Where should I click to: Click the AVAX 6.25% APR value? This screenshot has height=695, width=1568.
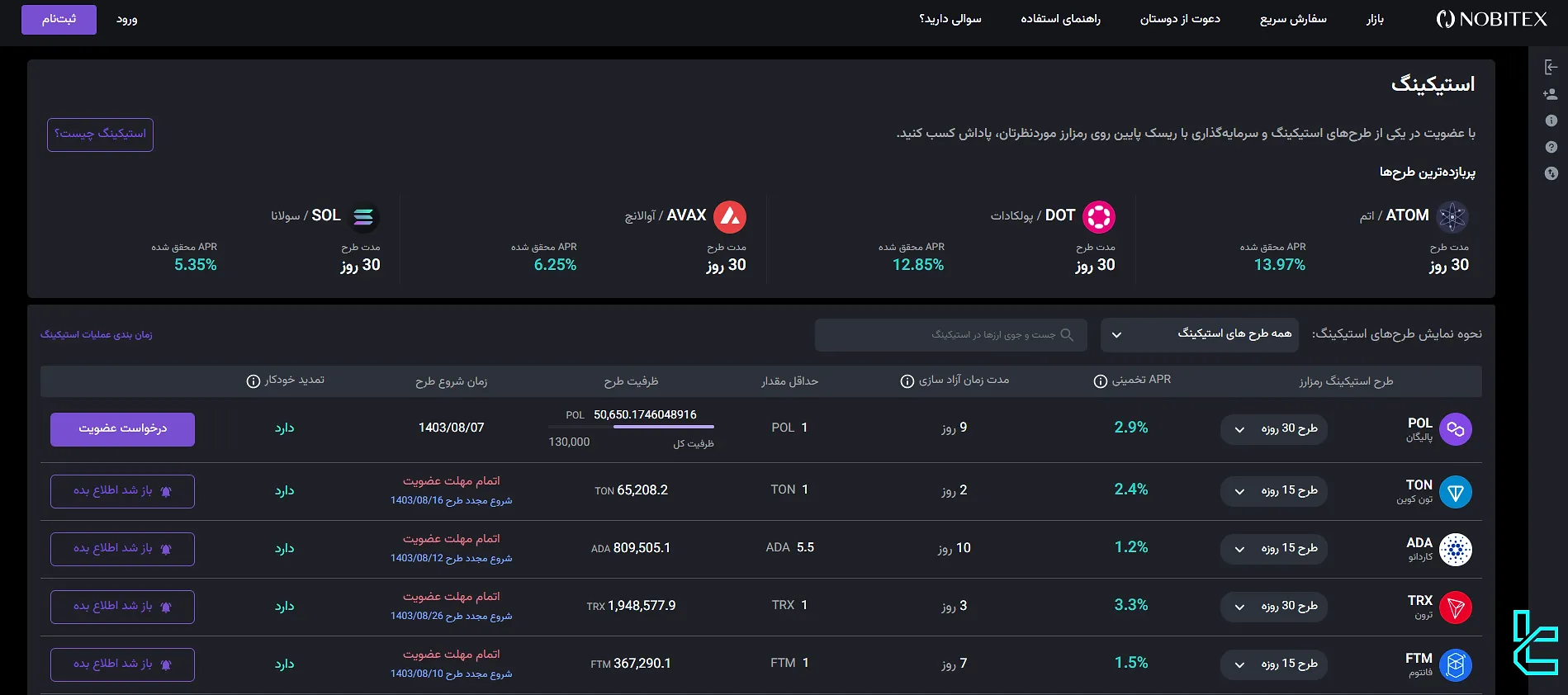click(555, 265)
